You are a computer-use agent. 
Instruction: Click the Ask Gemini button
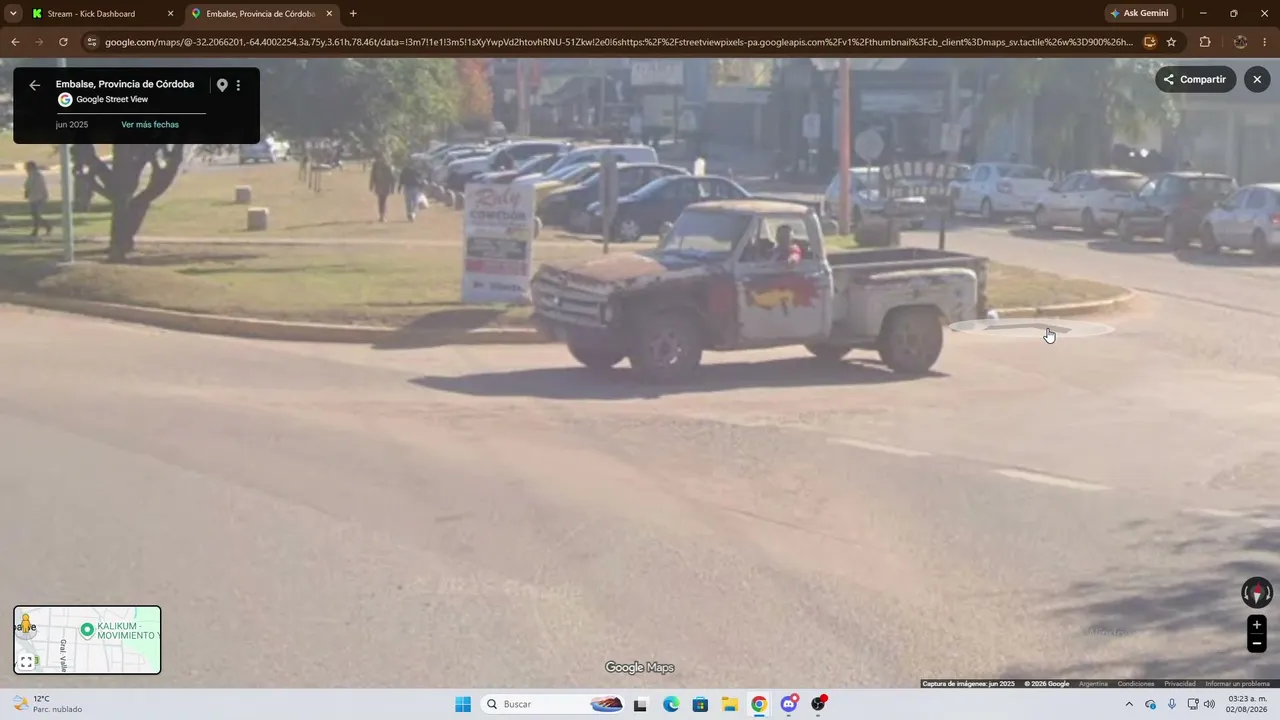(1139, 14)
